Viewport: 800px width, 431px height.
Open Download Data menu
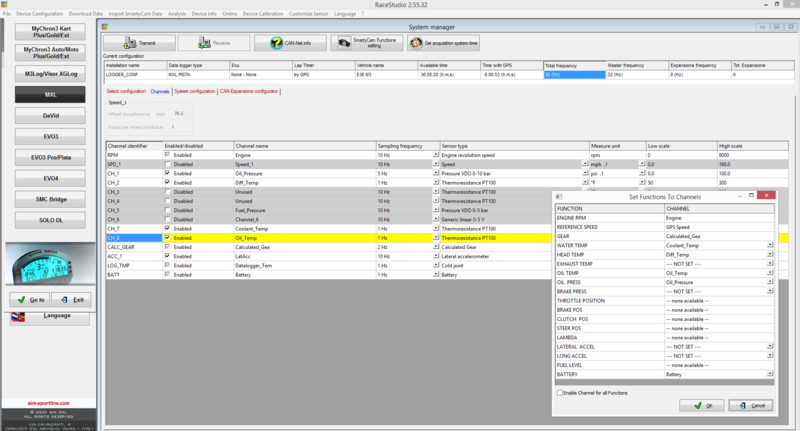coord(86,14)
